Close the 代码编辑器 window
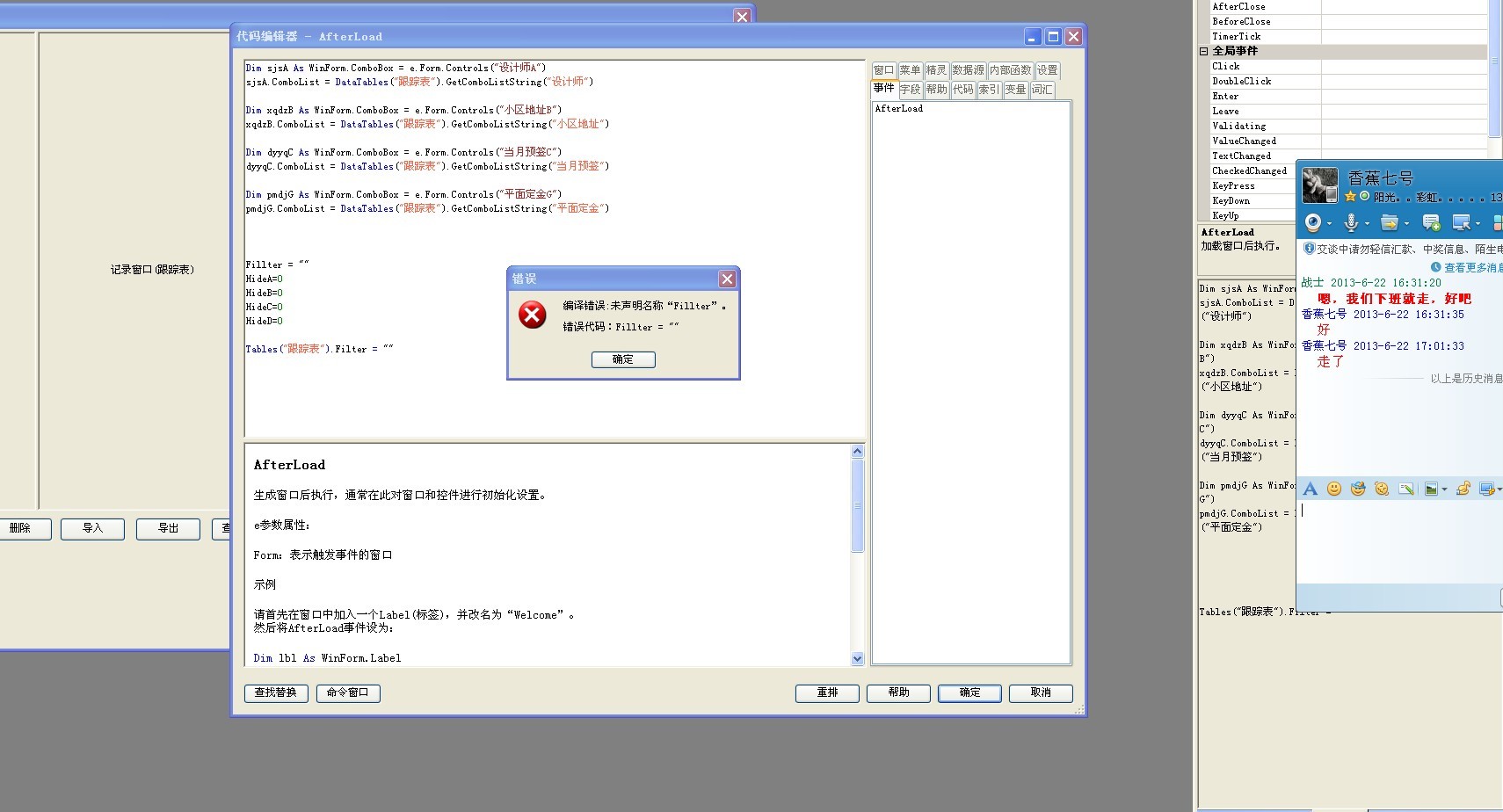1503x812 pixels. pyautogui.click(x=1073, y=36)
